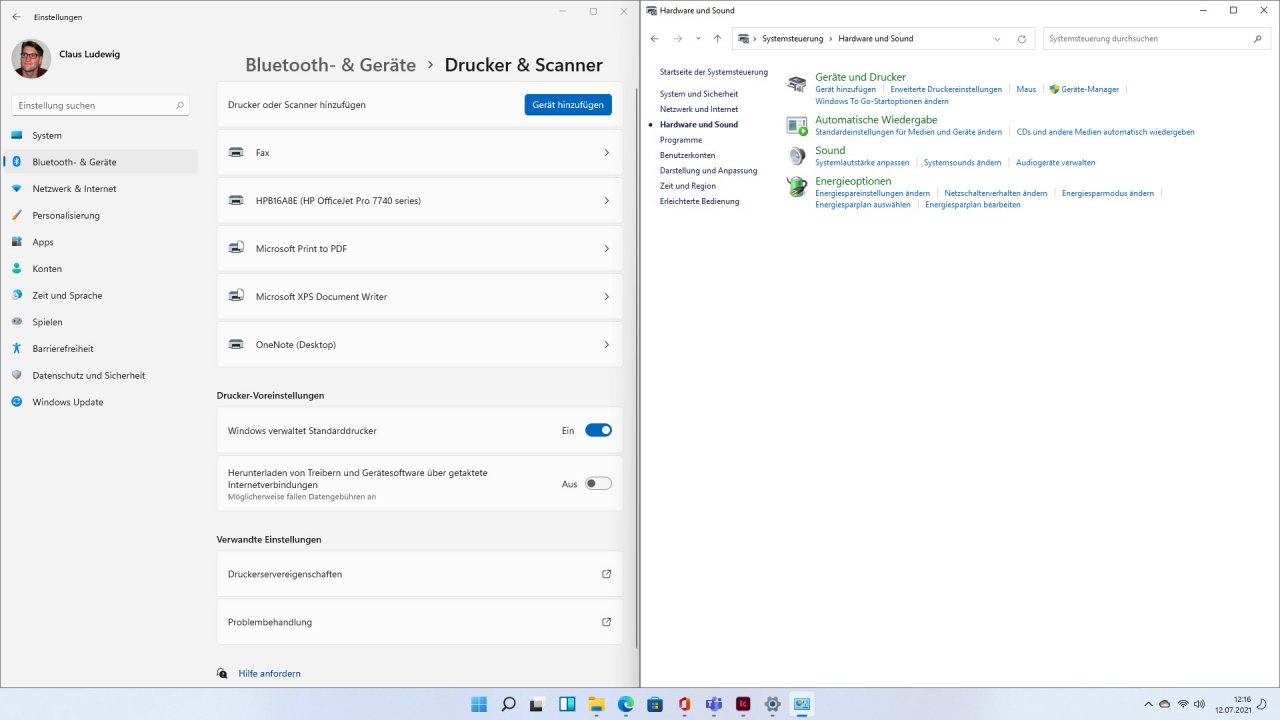Screen dimensions: 1280x720
Task: Click Claus Ludewig profile picture
Action: point(31,59)
